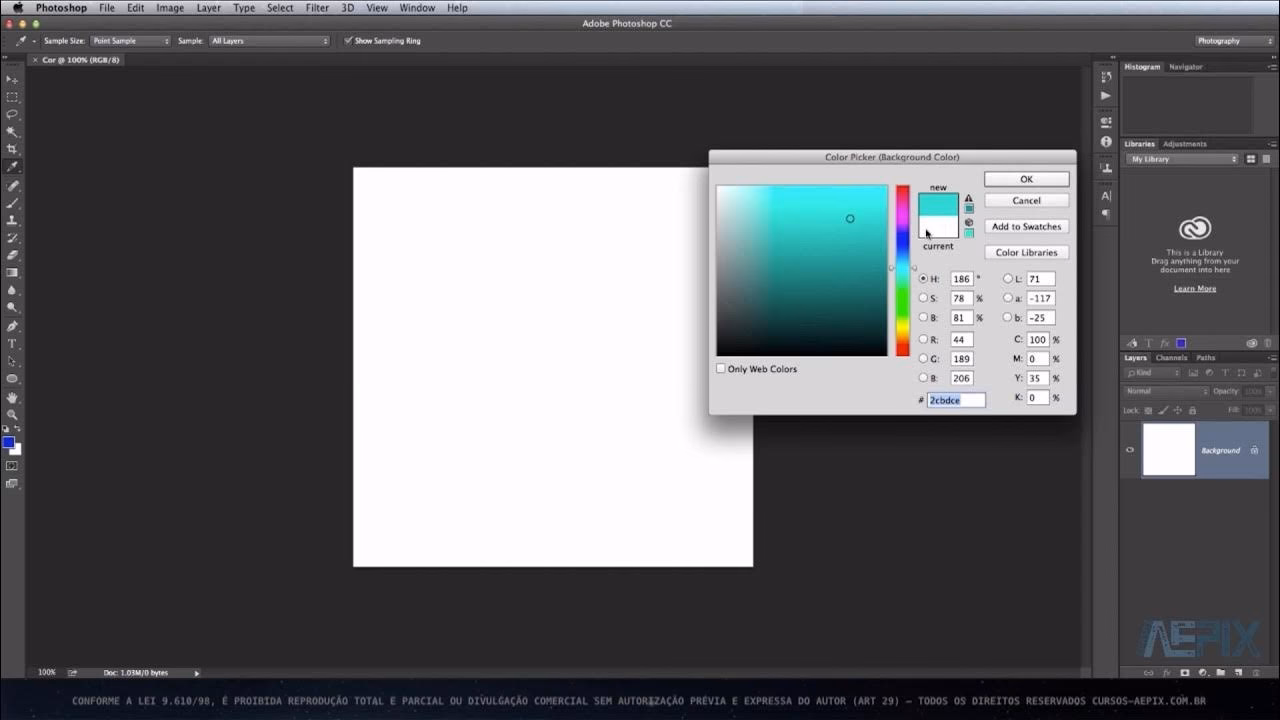This screenshot has height=720, width=1280.
Task: Select the S saturation radio button
Action: point(923,298)
